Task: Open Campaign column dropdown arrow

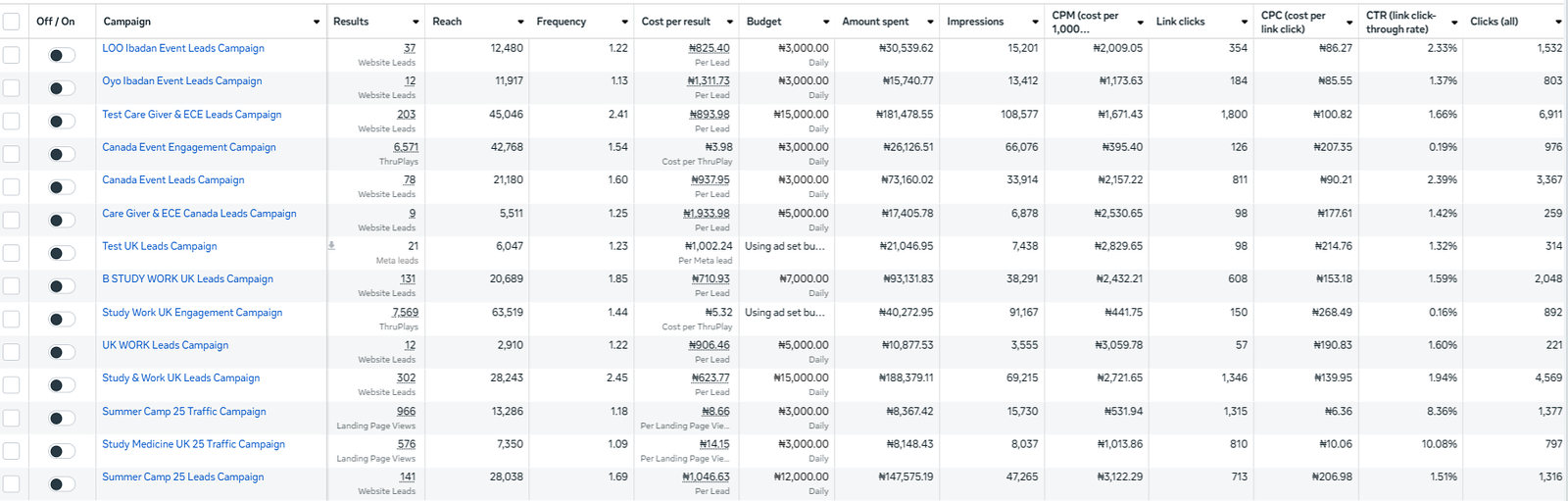Action: (x=317, y=22)
